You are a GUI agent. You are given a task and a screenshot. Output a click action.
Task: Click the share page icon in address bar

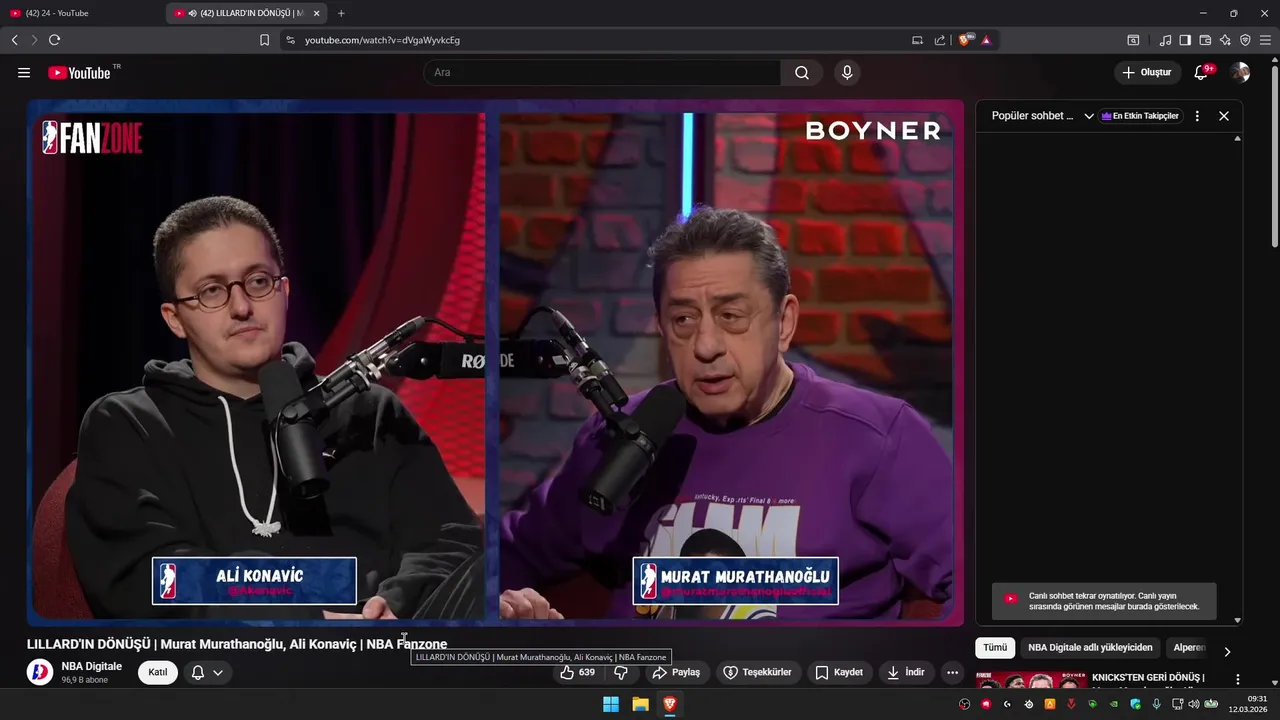(940, 40)
